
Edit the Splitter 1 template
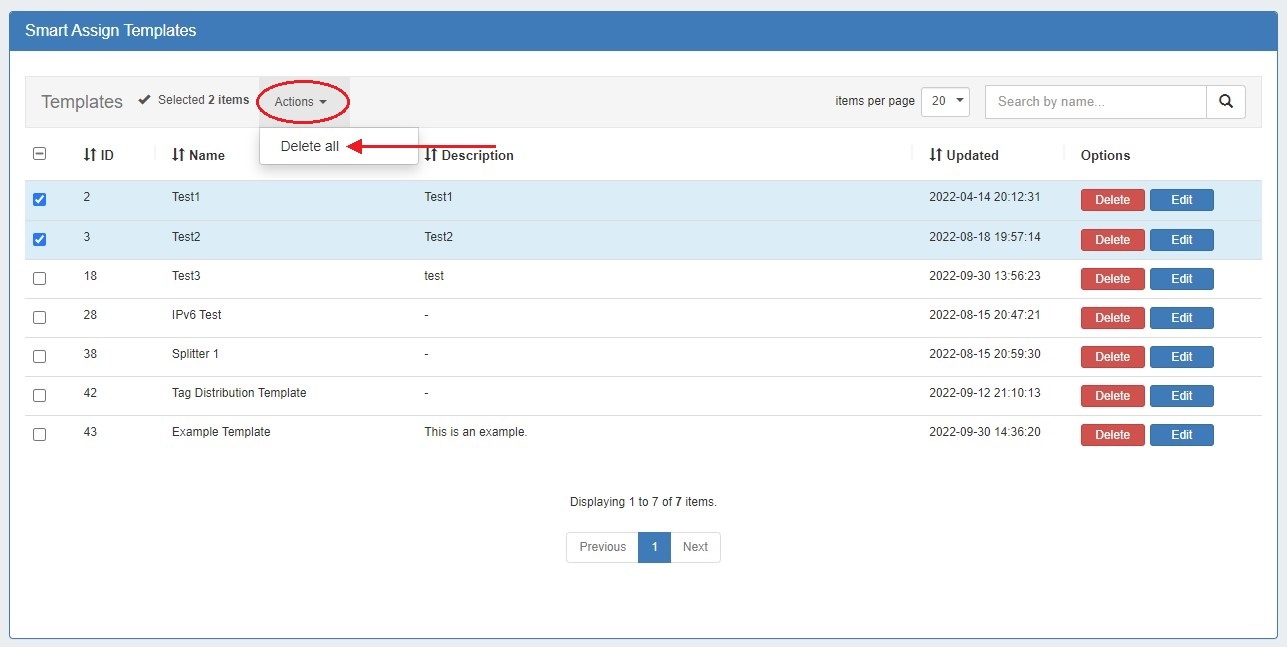click(x=1181, y=356)
